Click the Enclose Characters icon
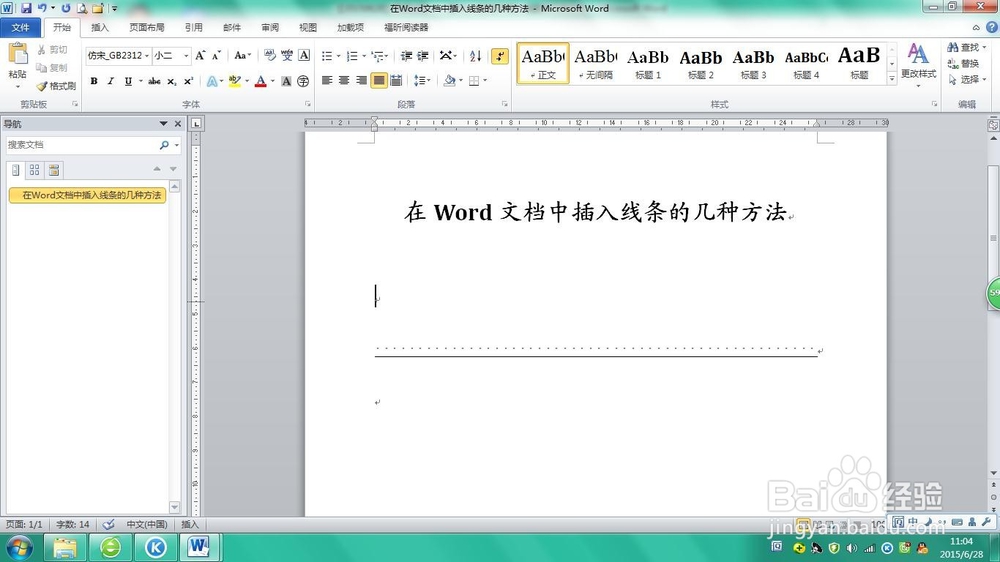The image size is (1000, 562). click(x=303, y=81)
